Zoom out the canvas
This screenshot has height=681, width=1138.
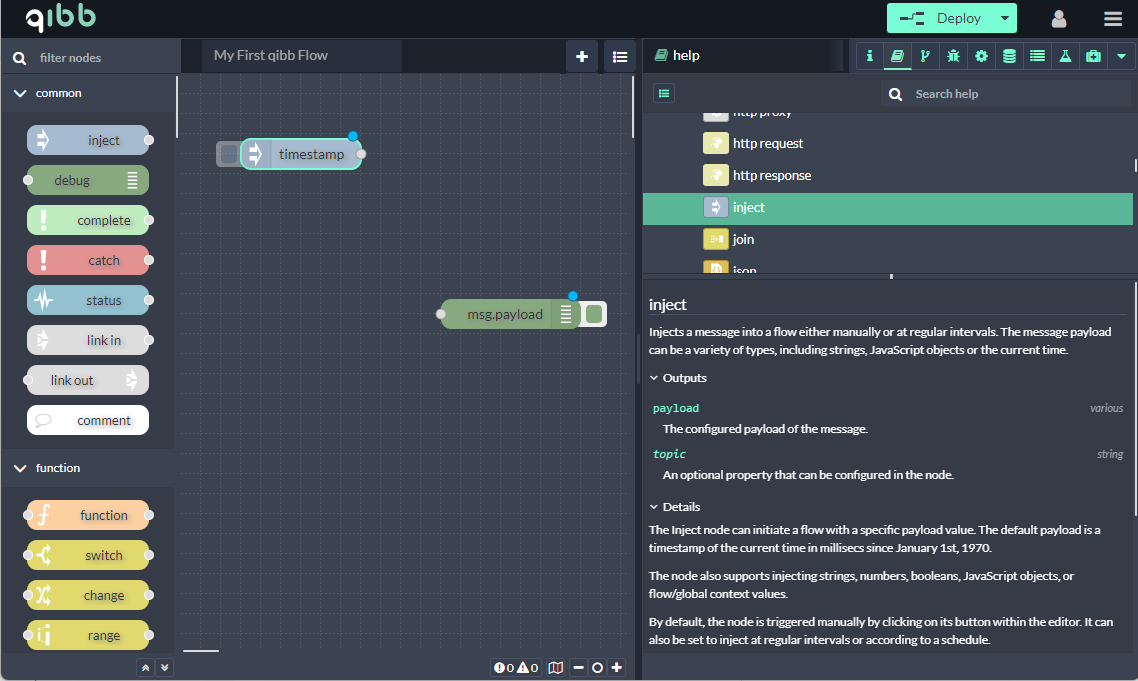tap(578, 667)
